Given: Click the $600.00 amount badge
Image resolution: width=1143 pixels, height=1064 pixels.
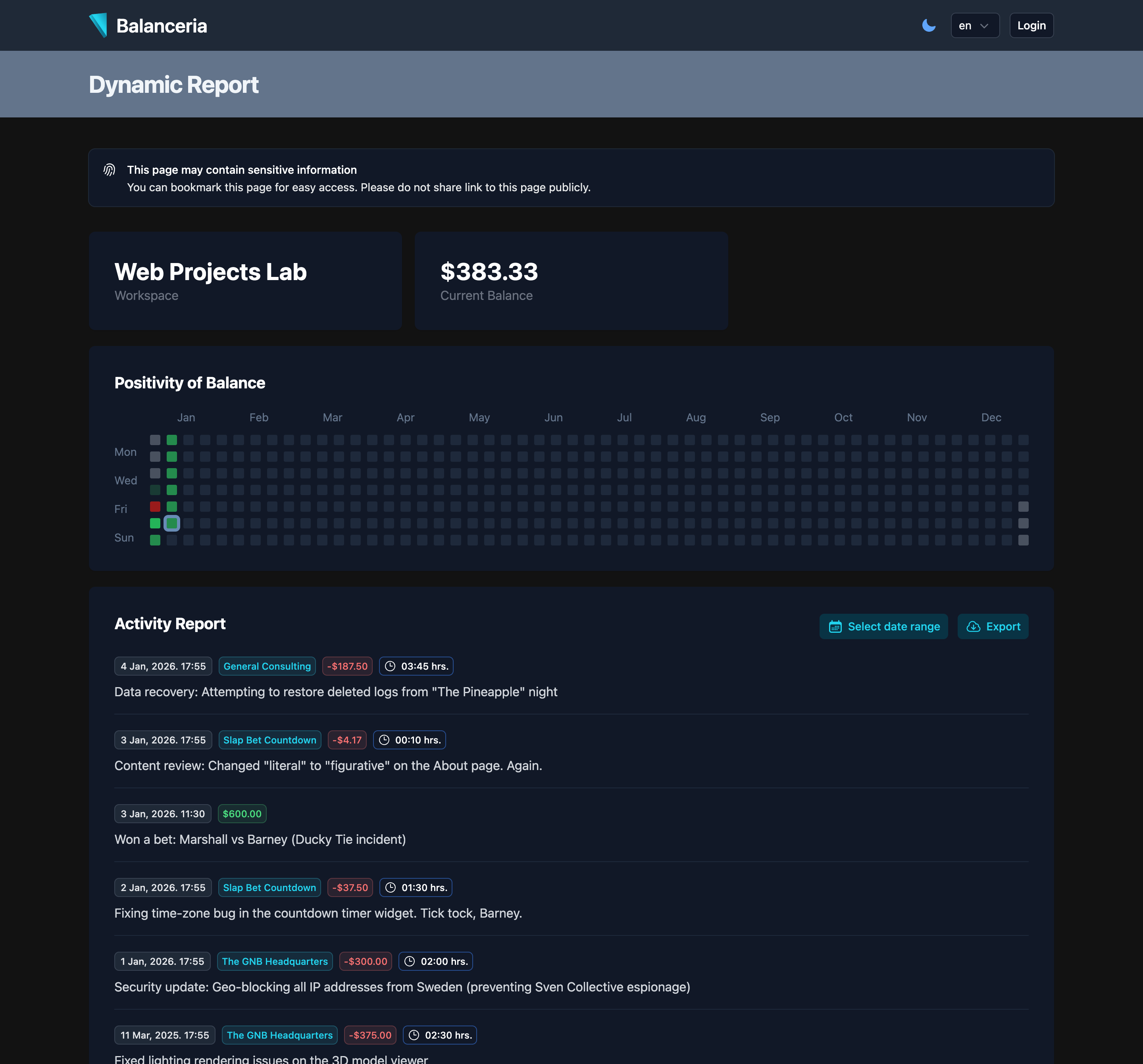Looking at the screenshot, I should coord(241,813).
